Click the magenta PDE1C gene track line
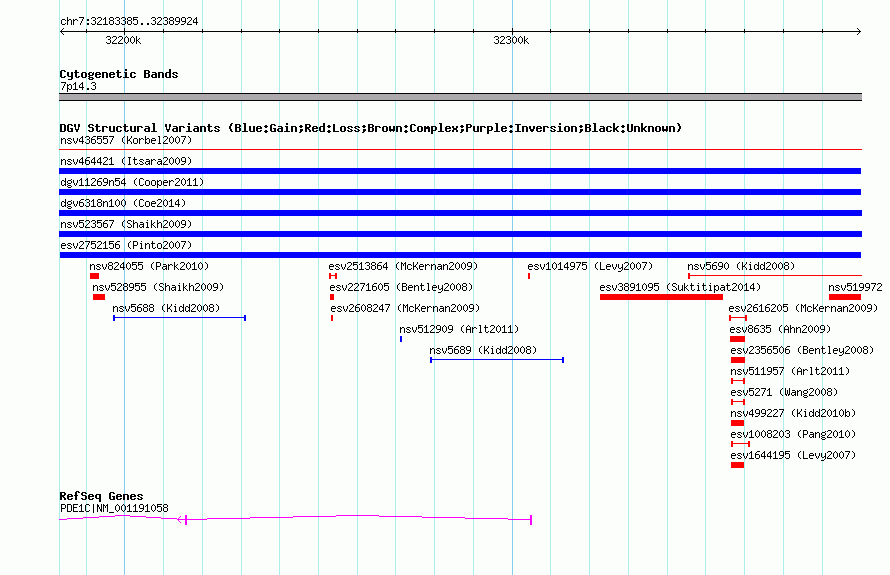This screenshot has height=575, width=890. coord(295,519)
